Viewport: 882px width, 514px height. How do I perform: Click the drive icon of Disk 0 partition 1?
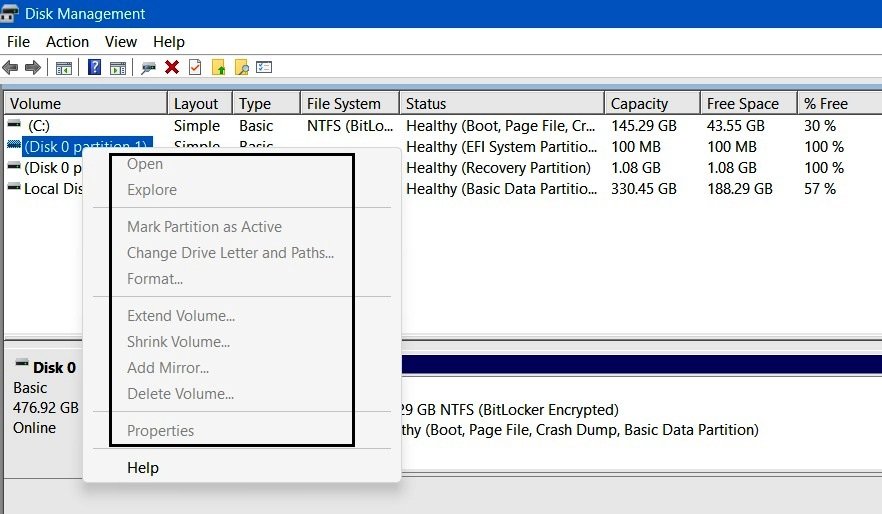pos(14,145)
